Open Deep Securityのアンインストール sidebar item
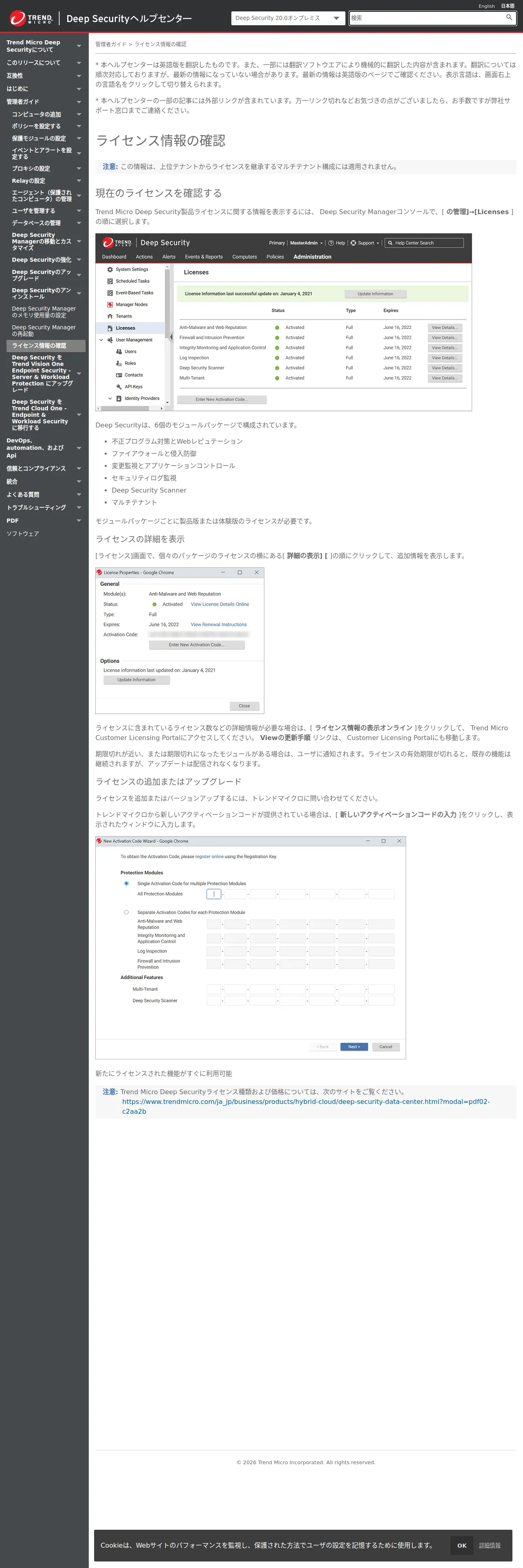 pos(42,293)
